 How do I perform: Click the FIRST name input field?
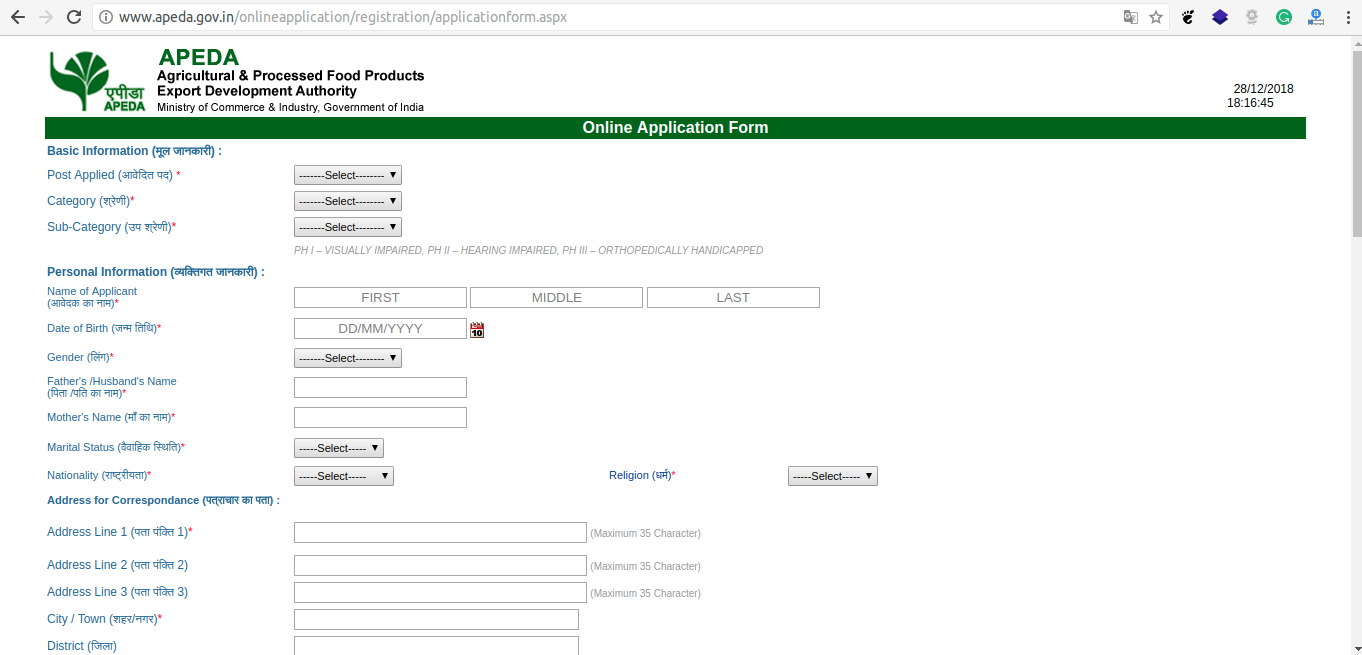point(380,298)
